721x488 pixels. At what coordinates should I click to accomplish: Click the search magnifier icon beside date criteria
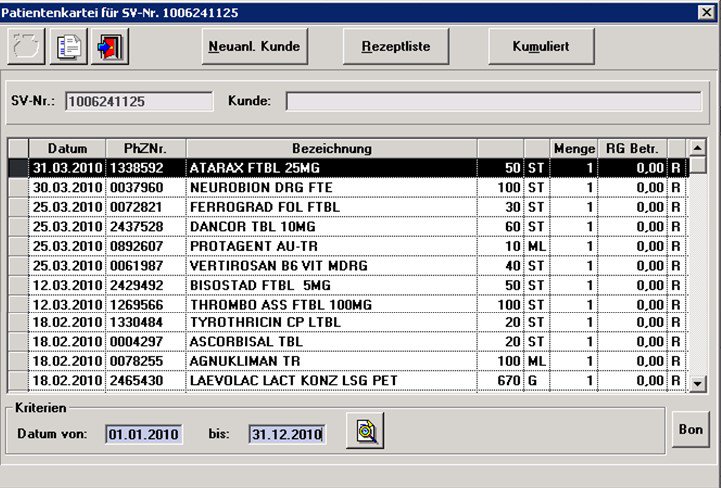[x=365, y=431]
